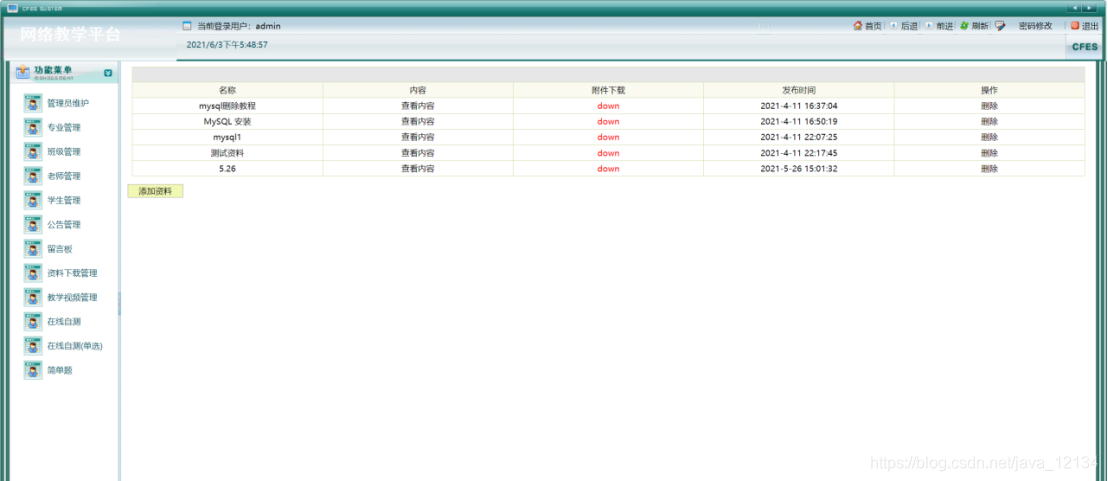
Task: Open 班级管理 icon in sidebar
Action: (x=33, y=152)
